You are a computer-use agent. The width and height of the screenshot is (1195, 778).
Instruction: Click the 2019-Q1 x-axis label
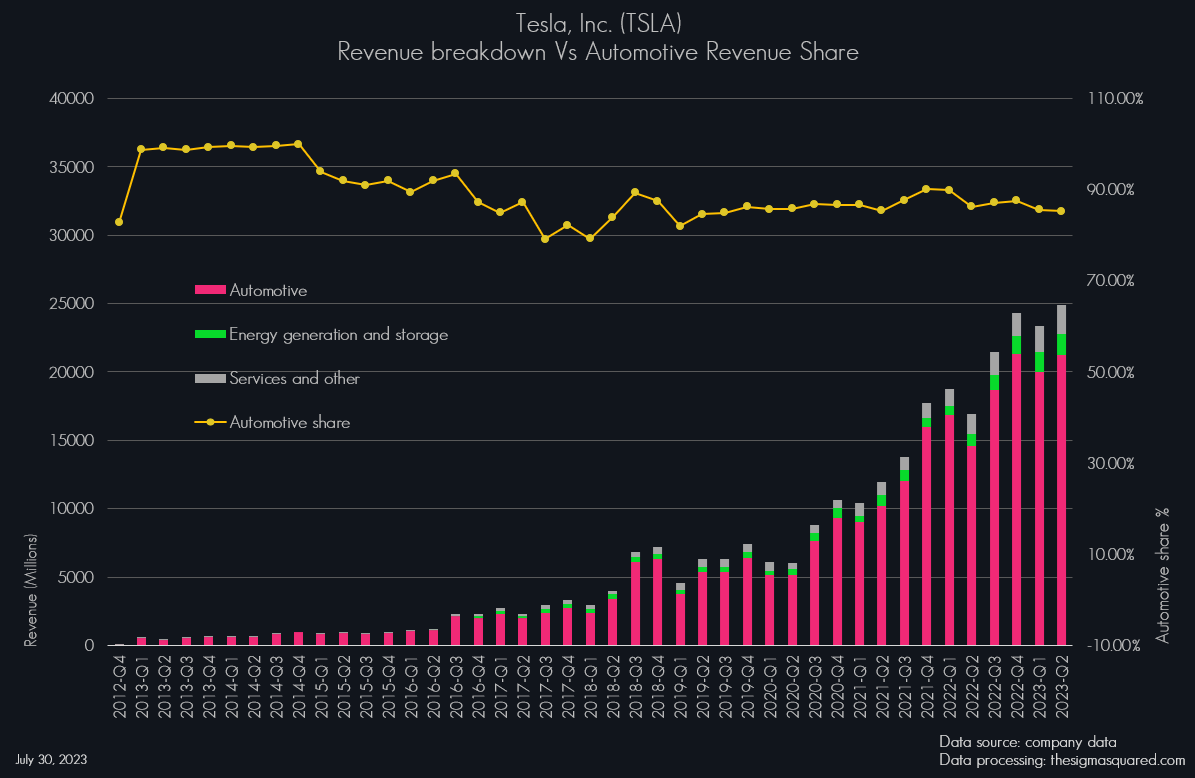coord(681,685)
